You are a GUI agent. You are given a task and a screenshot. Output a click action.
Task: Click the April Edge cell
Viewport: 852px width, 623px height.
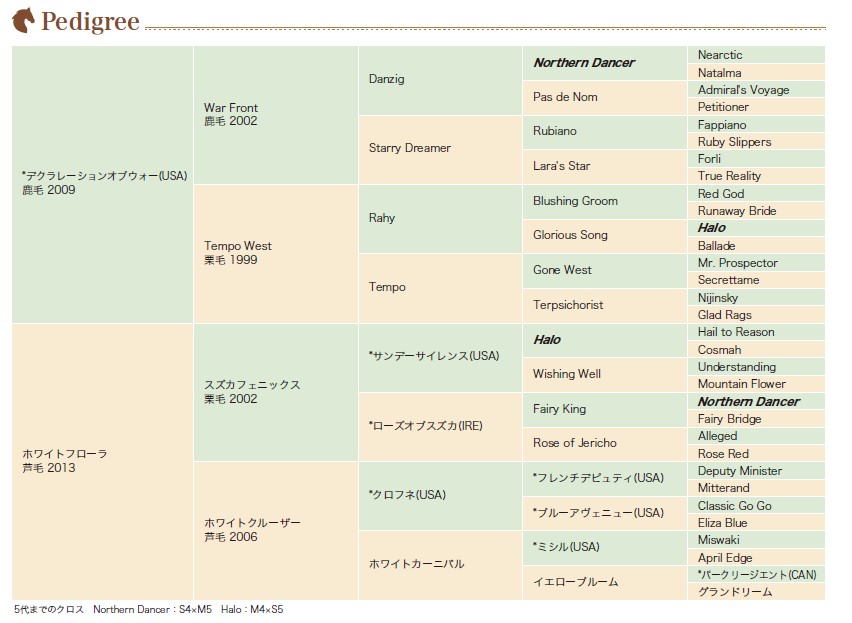tap(756, 557)
